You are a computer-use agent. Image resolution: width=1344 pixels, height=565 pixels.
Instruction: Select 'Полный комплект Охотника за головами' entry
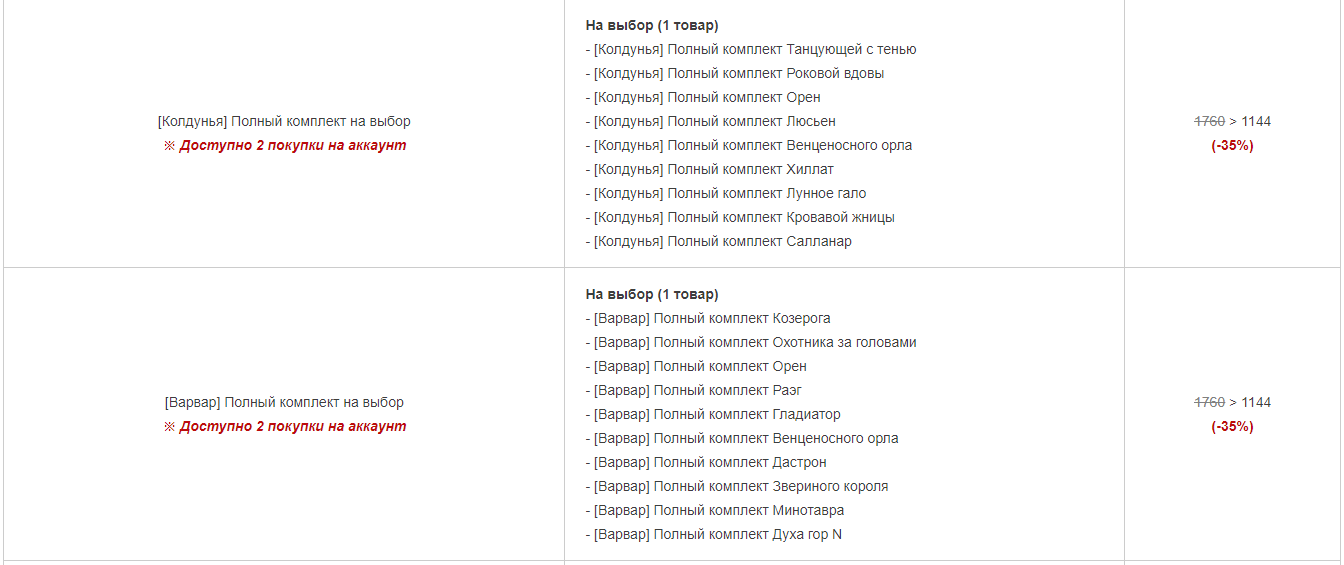point(751,342)
